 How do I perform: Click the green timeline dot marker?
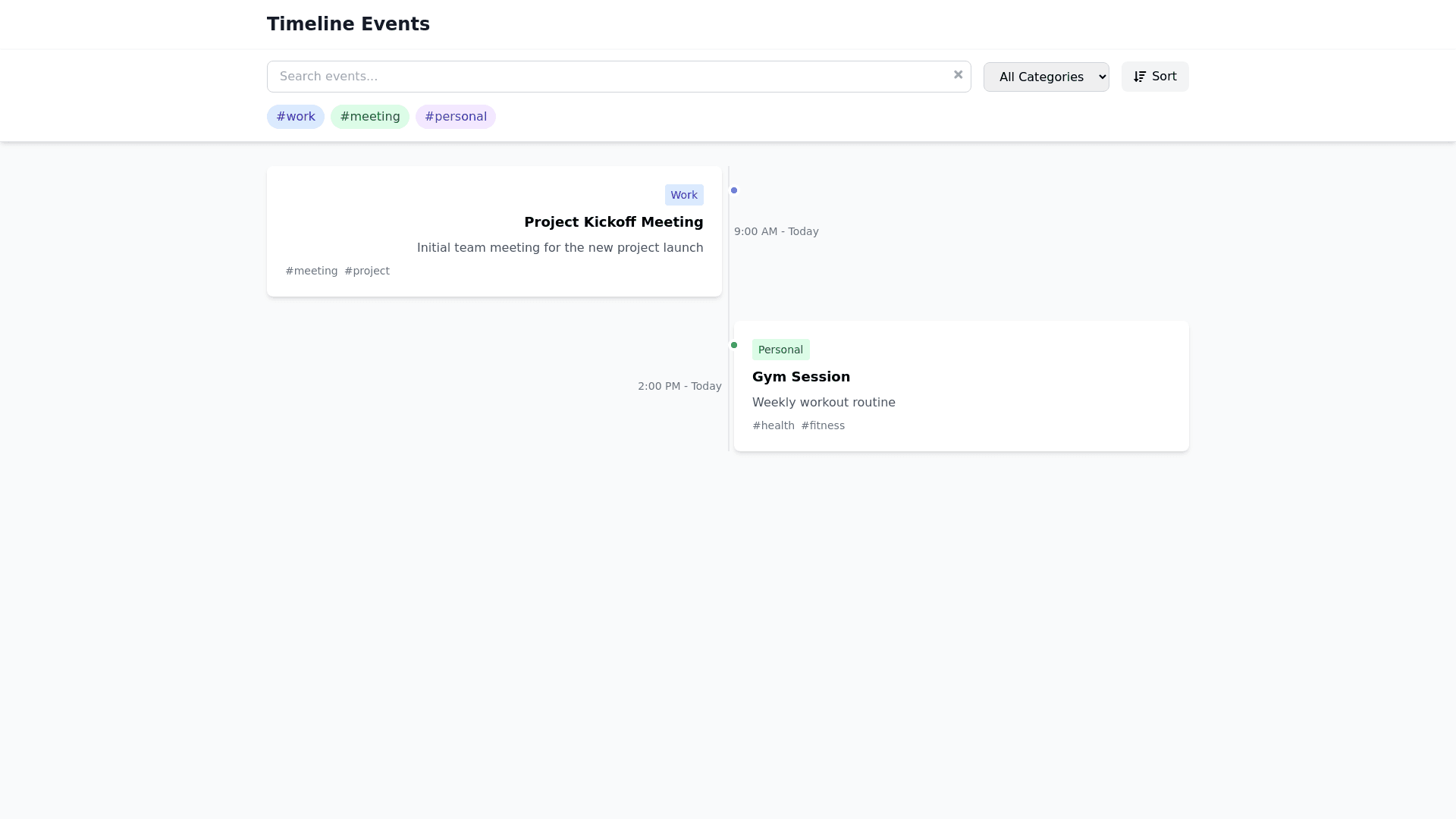(x=733, y=345)
